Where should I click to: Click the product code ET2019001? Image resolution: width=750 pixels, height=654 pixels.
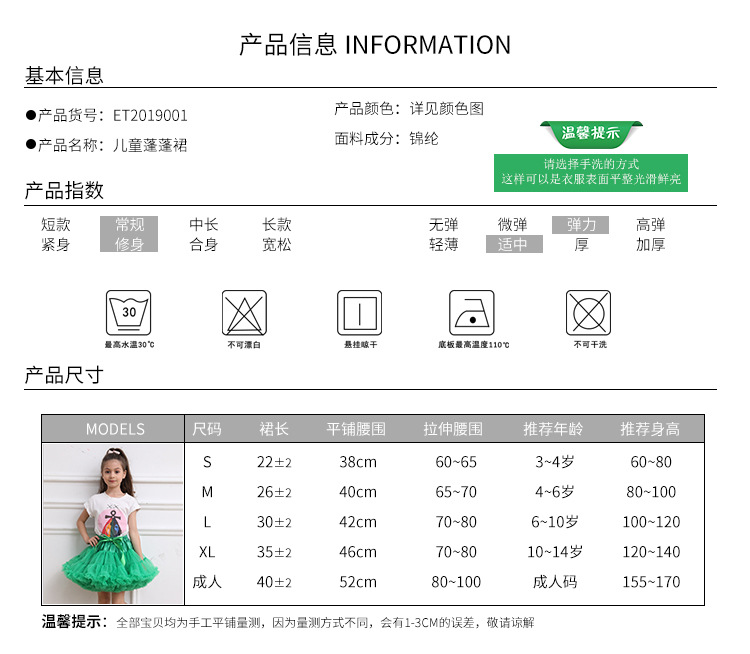150,116
